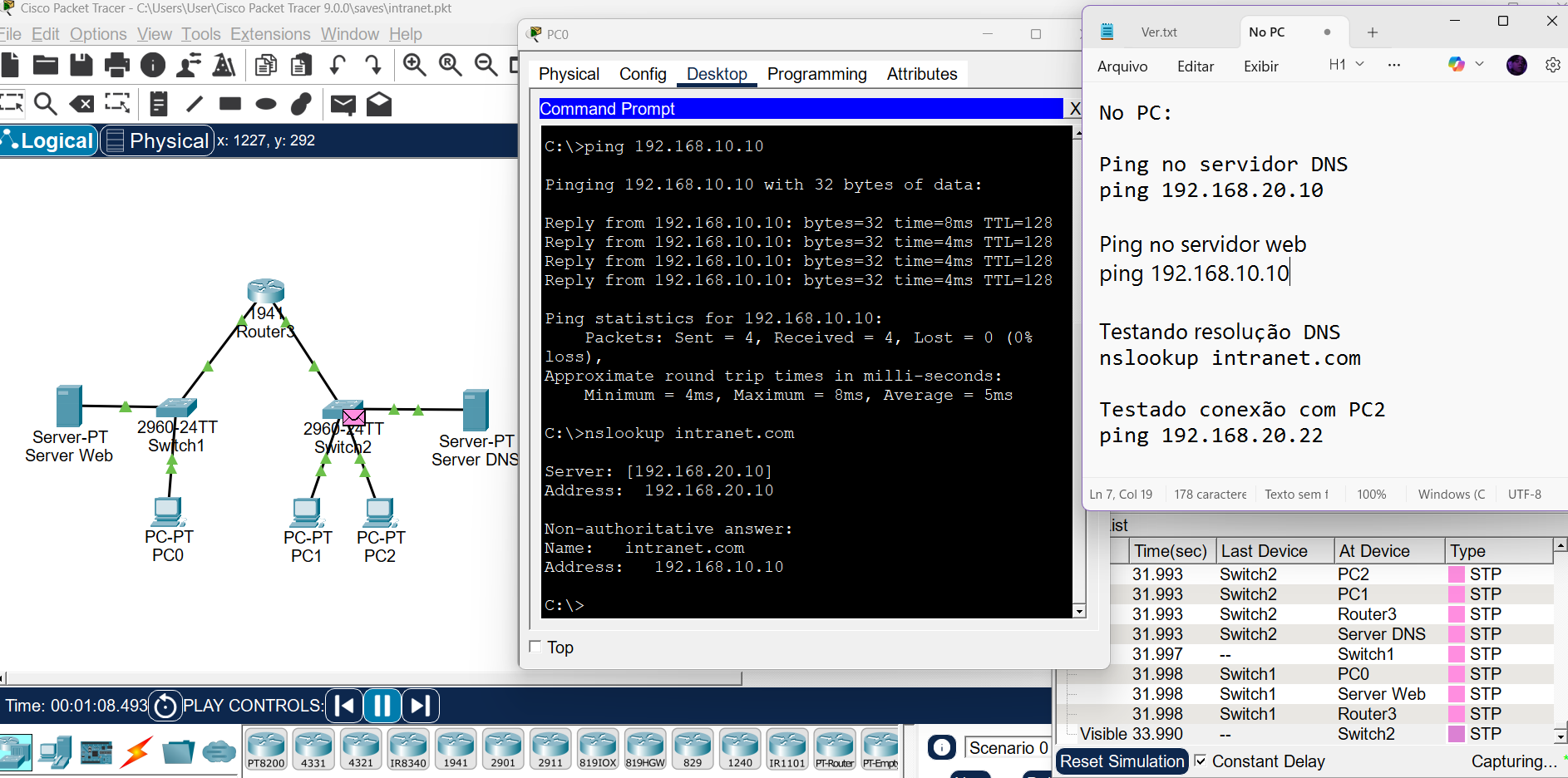Zoom in on the workspace
The image size is (1568, 778).
tap(414, 65)
